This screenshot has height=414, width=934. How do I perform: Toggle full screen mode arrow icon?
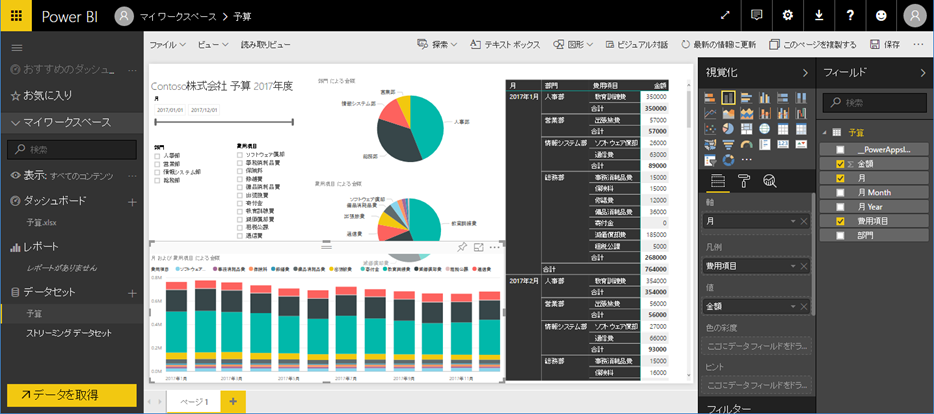tap(725, 15)
